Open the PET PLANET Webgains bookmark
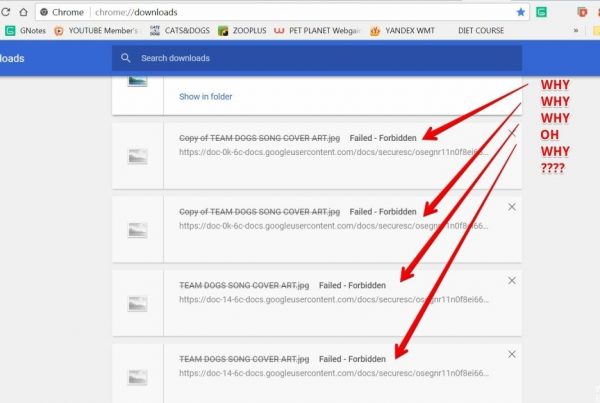 click(x=317, y=31)
